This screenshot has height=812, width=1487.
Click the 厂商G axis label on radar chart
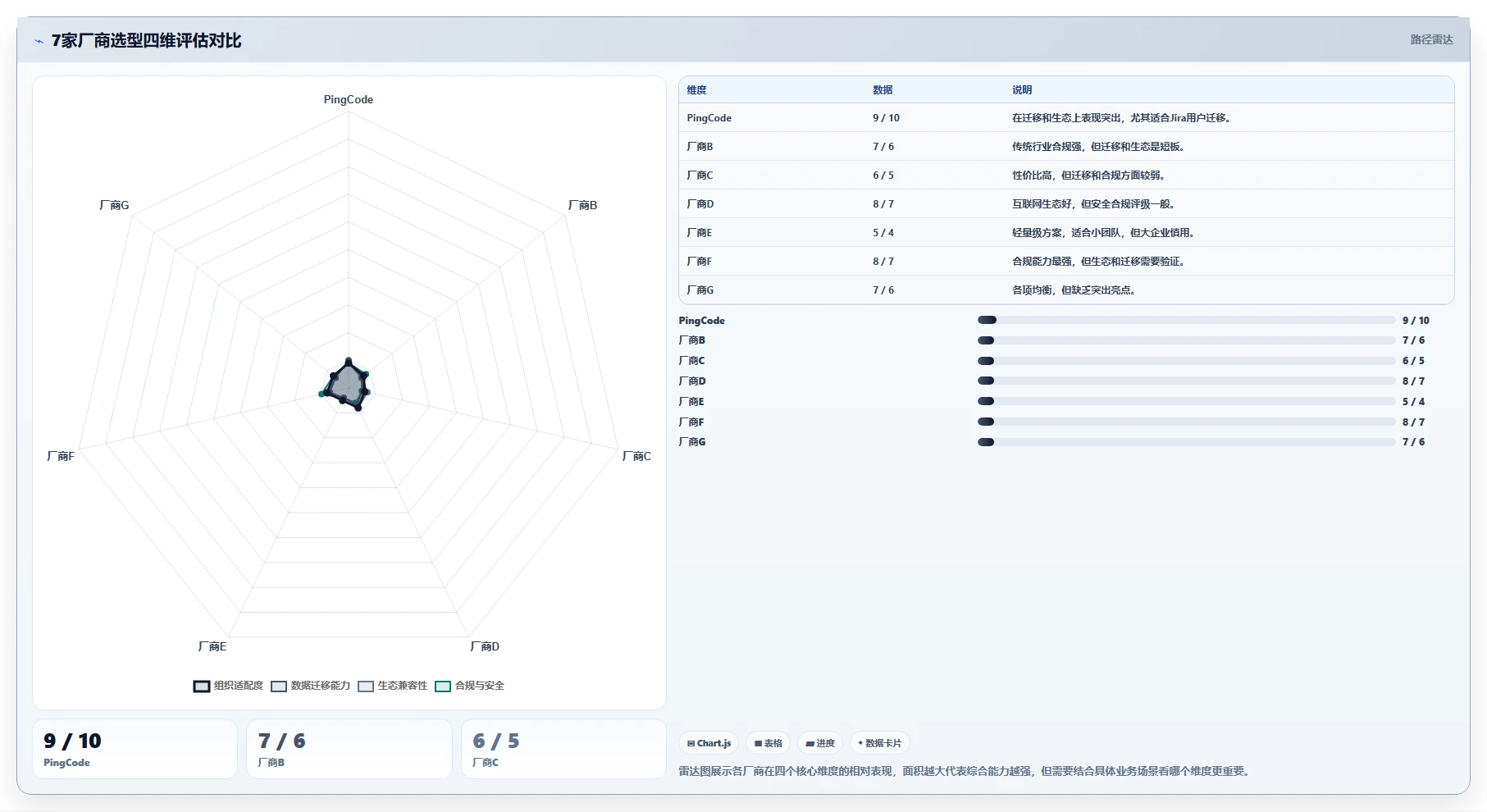tap(114, 205)
